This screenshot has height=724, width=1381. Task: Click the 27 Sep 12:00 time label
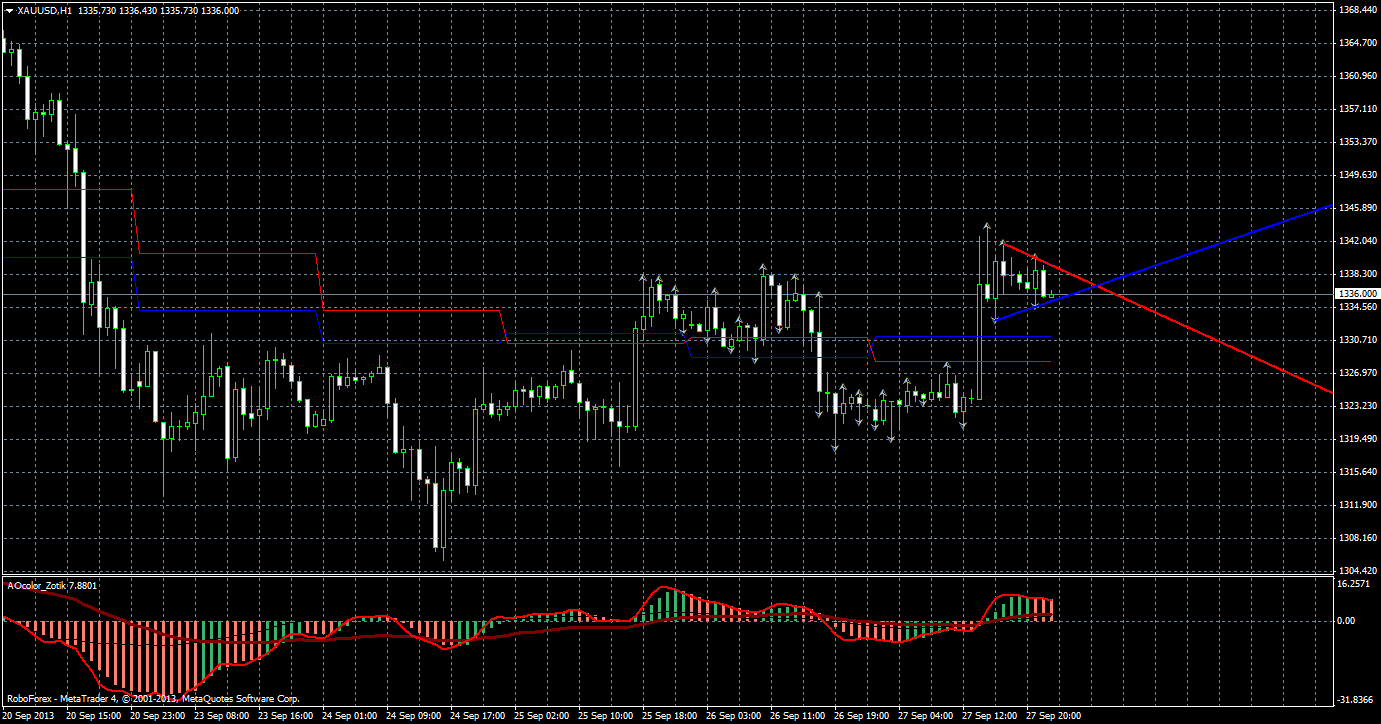(x=992, y=716)
